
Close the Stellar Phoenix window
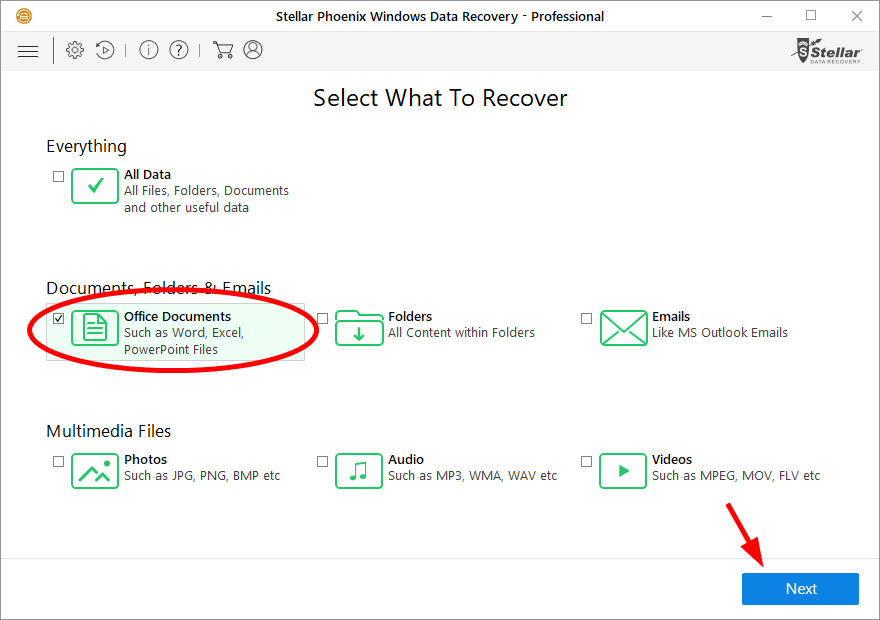coord(856,16)
